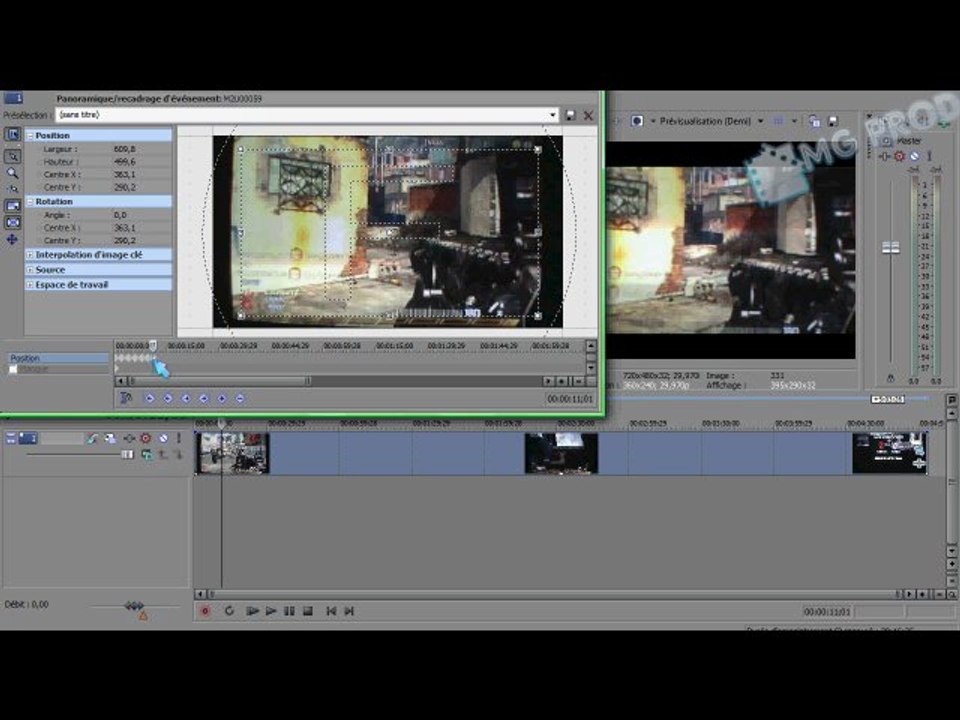Click the Largeur value 609,8
The width and height of the screenshot is (960, 720).
125,149
